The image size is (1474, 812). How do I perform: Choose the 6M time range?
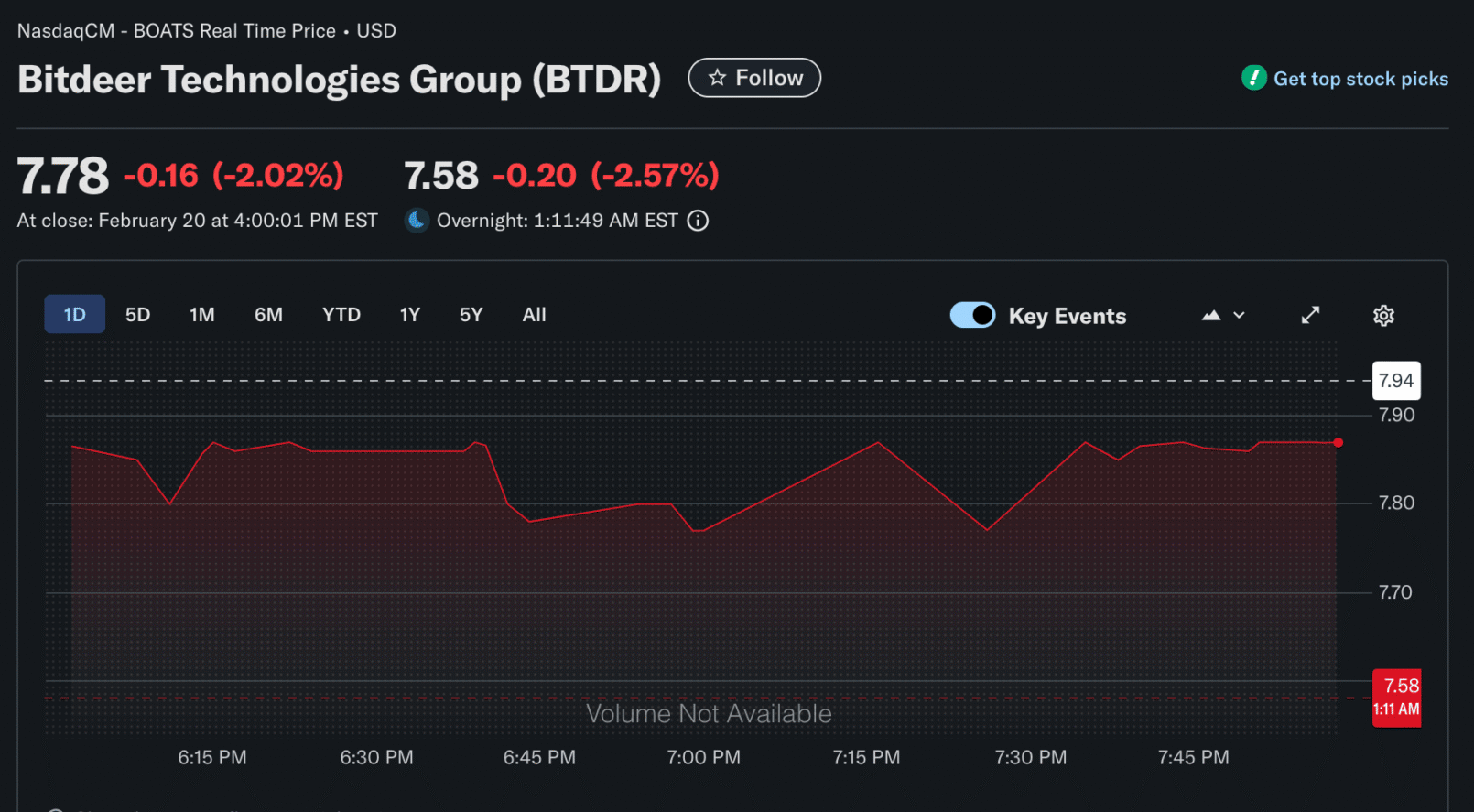click(268, 315)
